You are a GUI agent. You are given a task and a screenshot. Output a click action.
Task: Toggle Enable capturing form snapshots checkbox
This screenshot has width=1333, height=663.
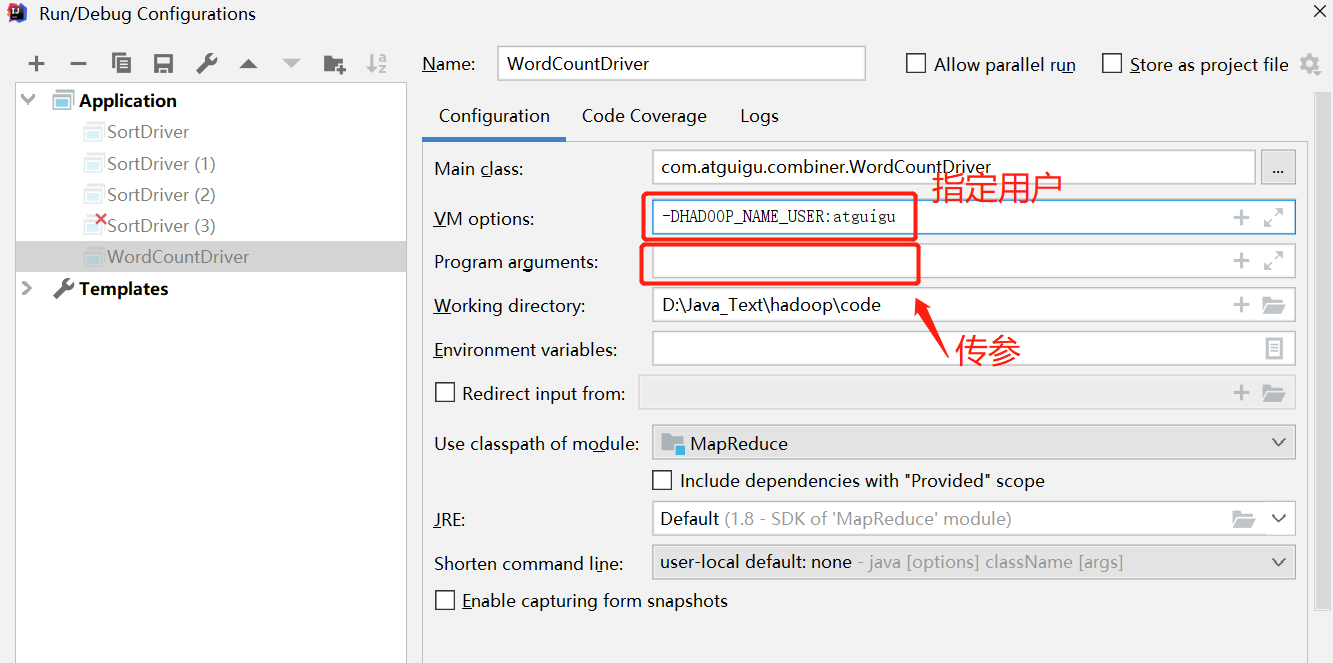coord(445,601)
